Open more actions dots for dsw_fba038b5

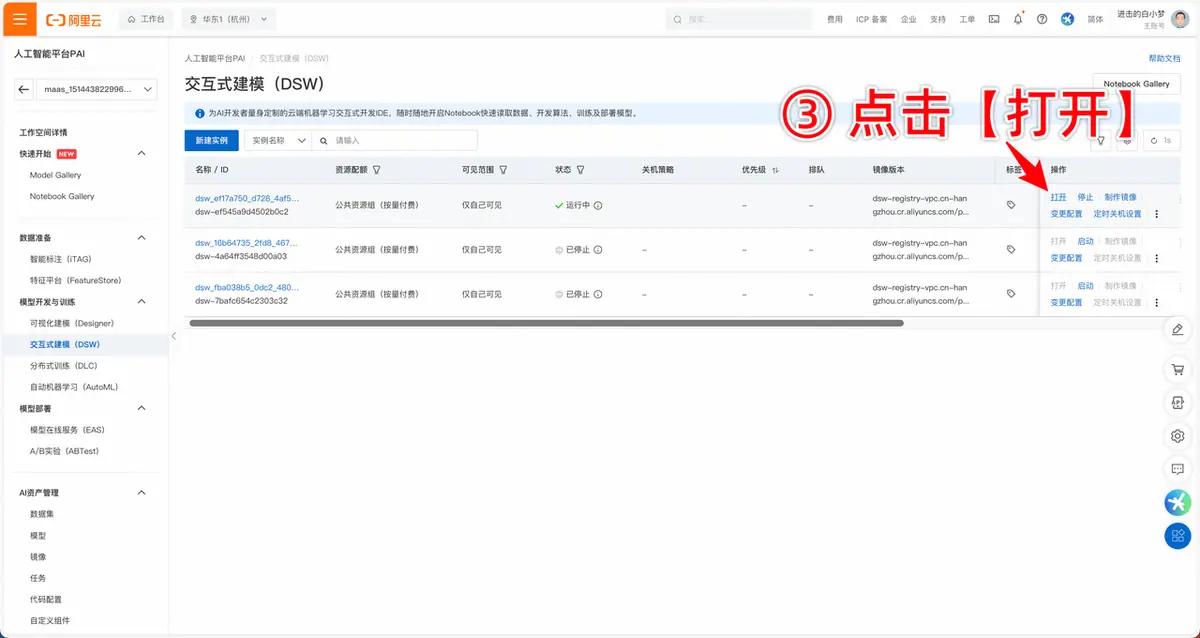click(1157, 302)
